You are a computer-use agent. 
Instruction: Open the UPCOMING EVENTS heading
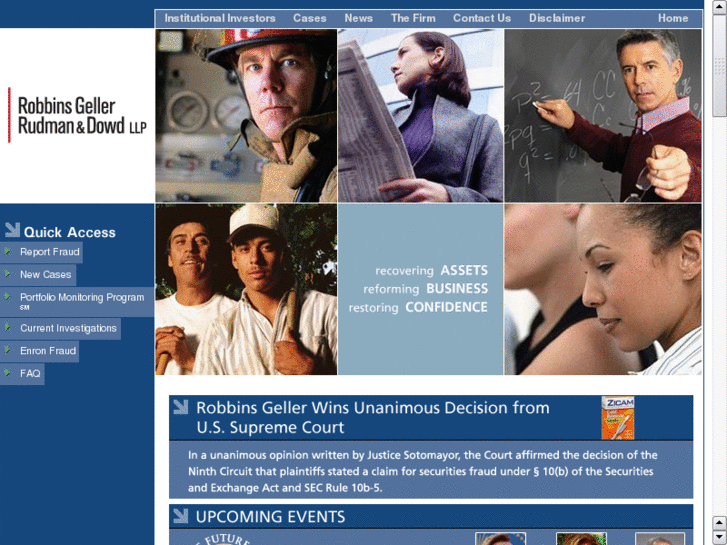click(x=270, y=517)
